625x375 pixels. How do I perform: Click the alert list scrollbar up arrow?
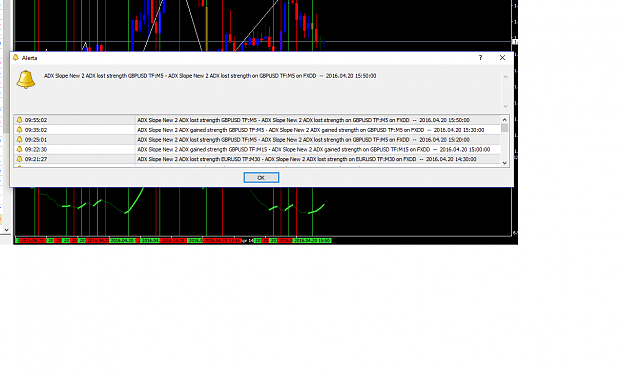tap(505, 120)
